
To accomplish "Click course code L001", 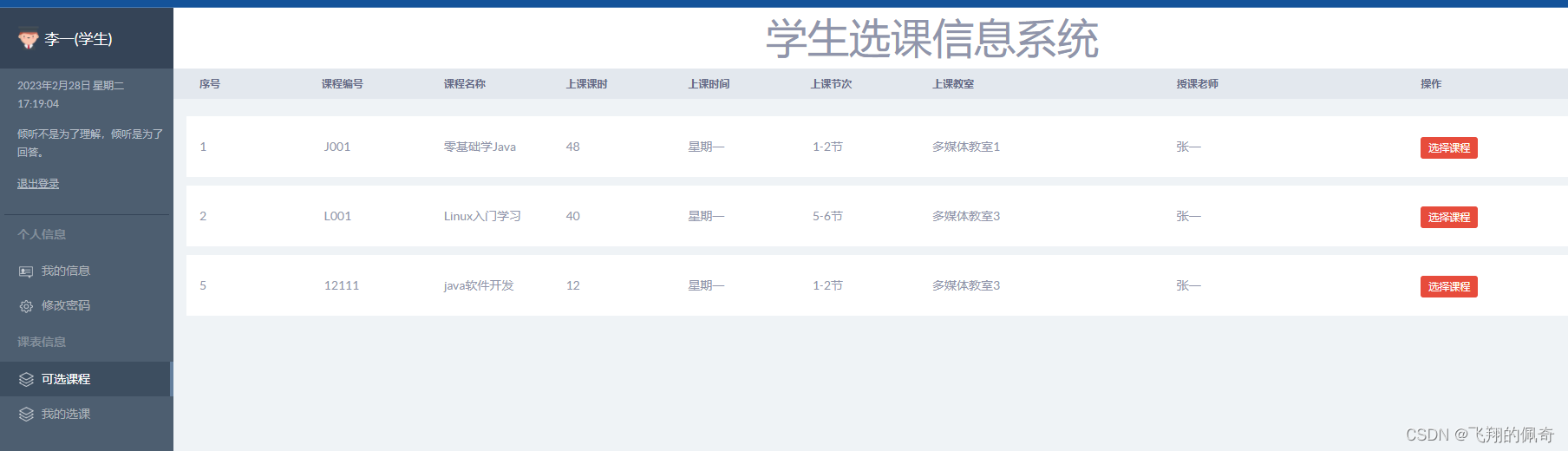I will (x=337, y=216).
